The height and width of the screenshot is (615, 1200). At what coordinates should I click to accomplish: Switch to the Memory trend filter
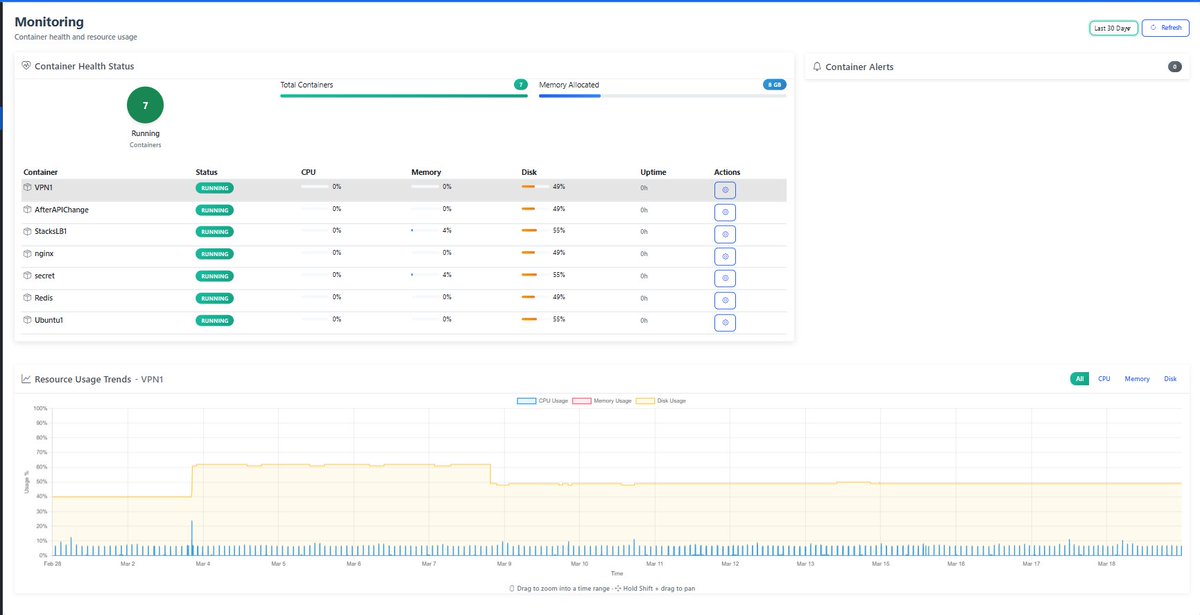[1137, 379]
